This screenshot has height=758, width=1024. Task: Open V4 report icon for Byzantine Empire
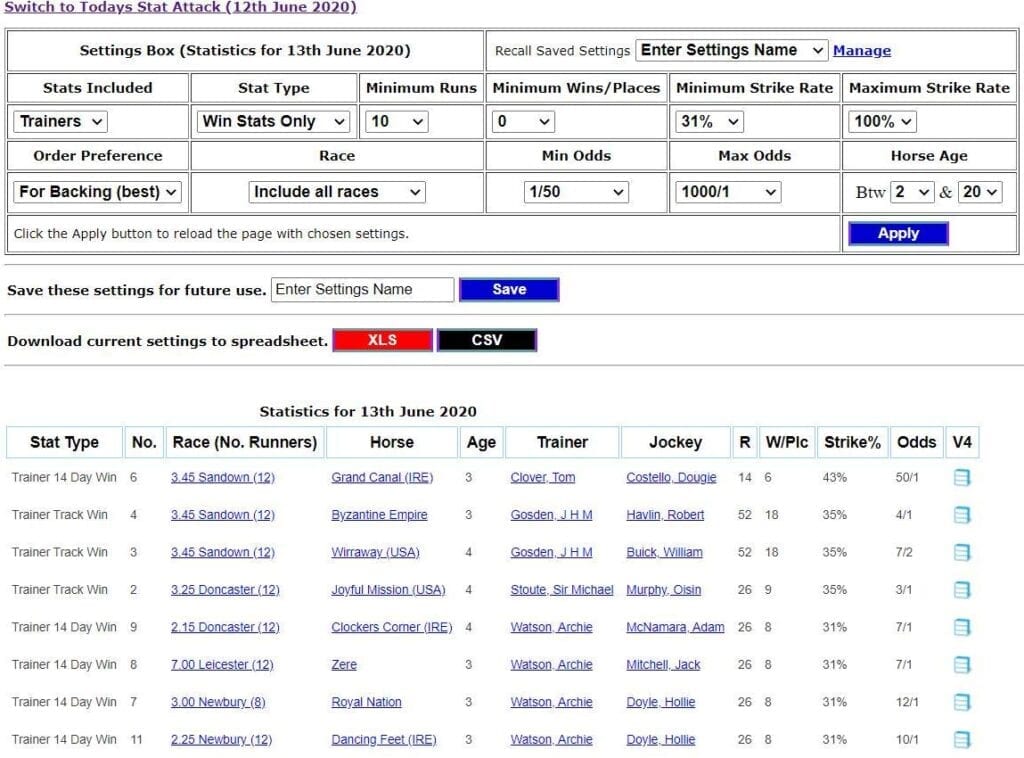pyautogui.click(x=962, y=514)
